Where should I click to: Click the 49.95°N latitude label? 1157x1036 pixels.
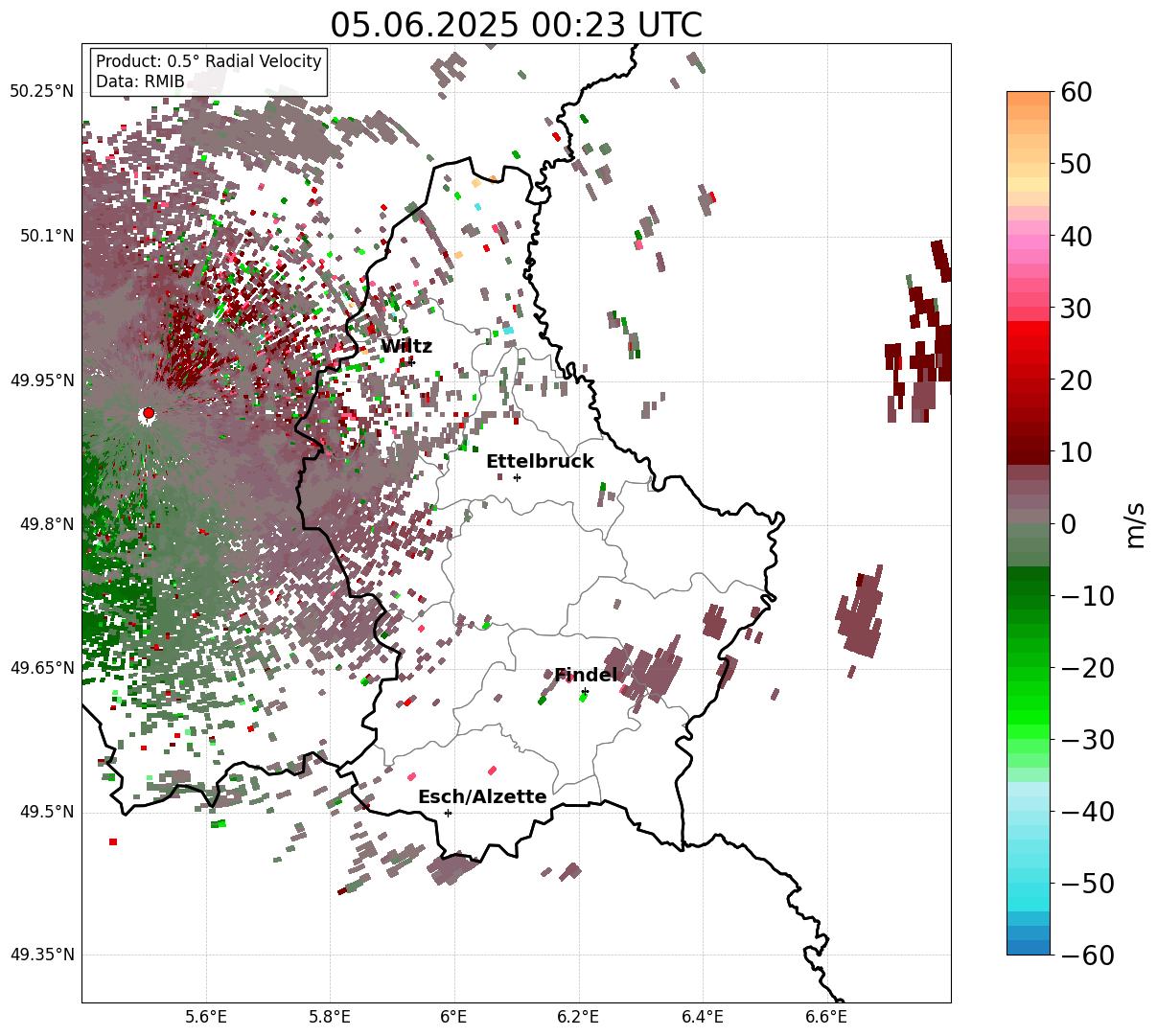pyautogui.click(x=42, y=380)
